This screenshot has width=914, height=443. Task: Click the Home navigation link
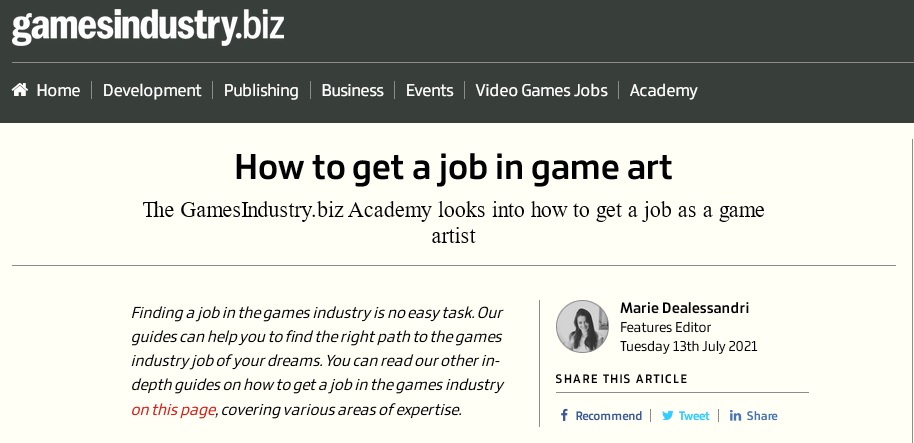click(x=58, y=90)
